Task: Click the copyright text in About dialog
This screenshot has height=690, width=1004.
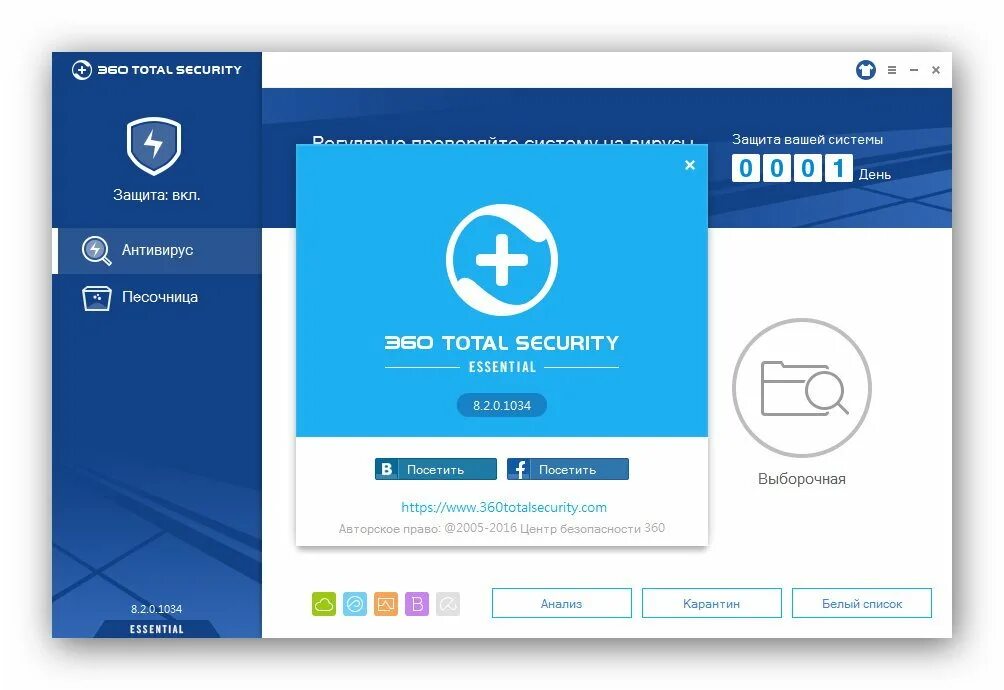Action: click(502, 529)
